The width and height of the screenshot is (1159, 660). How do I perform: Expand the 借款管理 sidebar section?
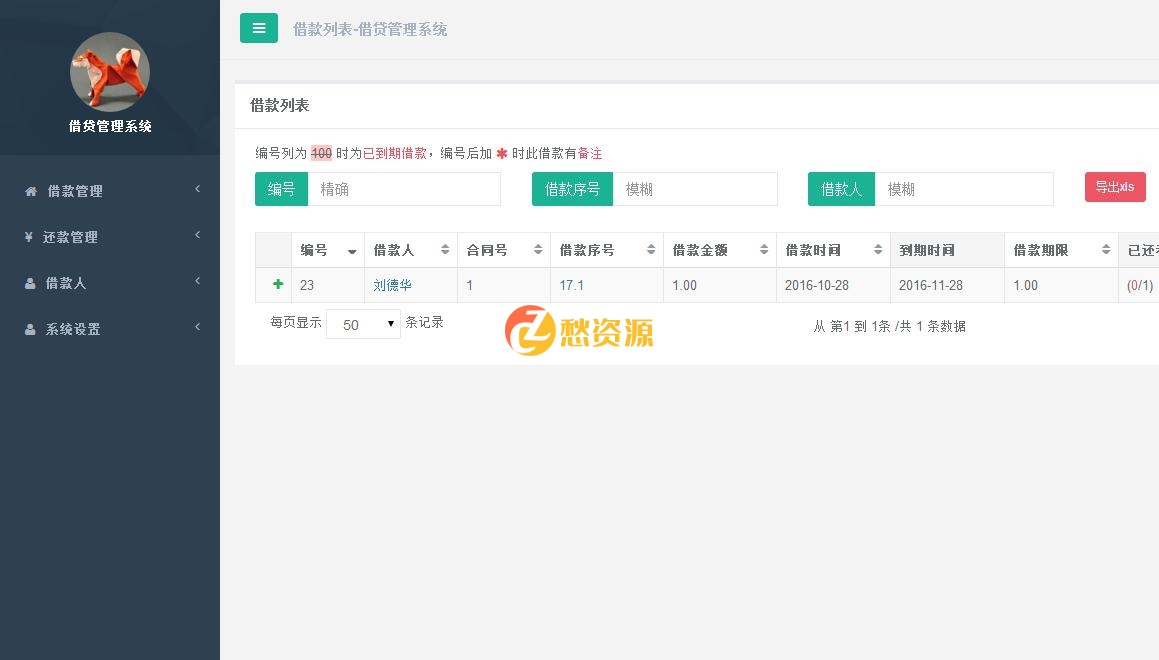coord(110,191)
